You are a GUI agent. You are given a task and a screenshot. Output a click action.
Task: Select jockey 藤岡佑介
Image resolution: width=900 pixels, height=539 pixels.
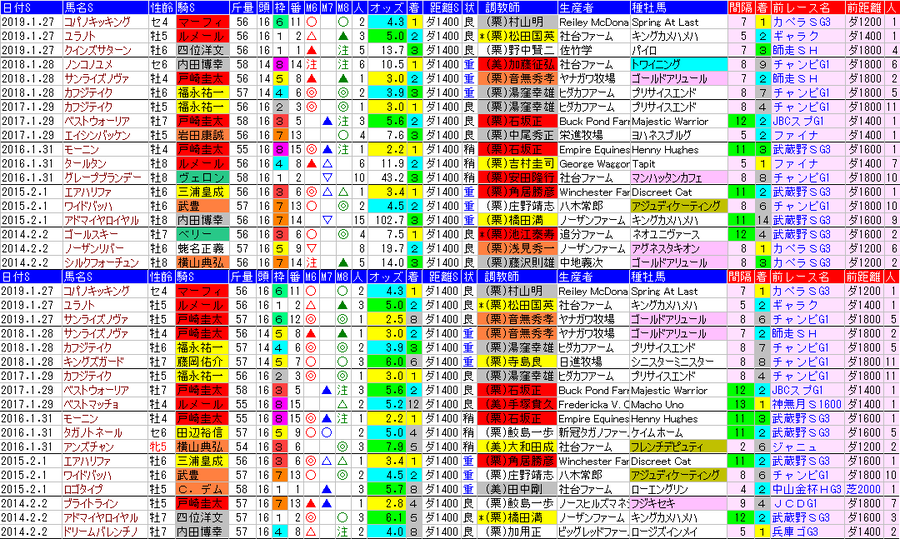point(202,362)
